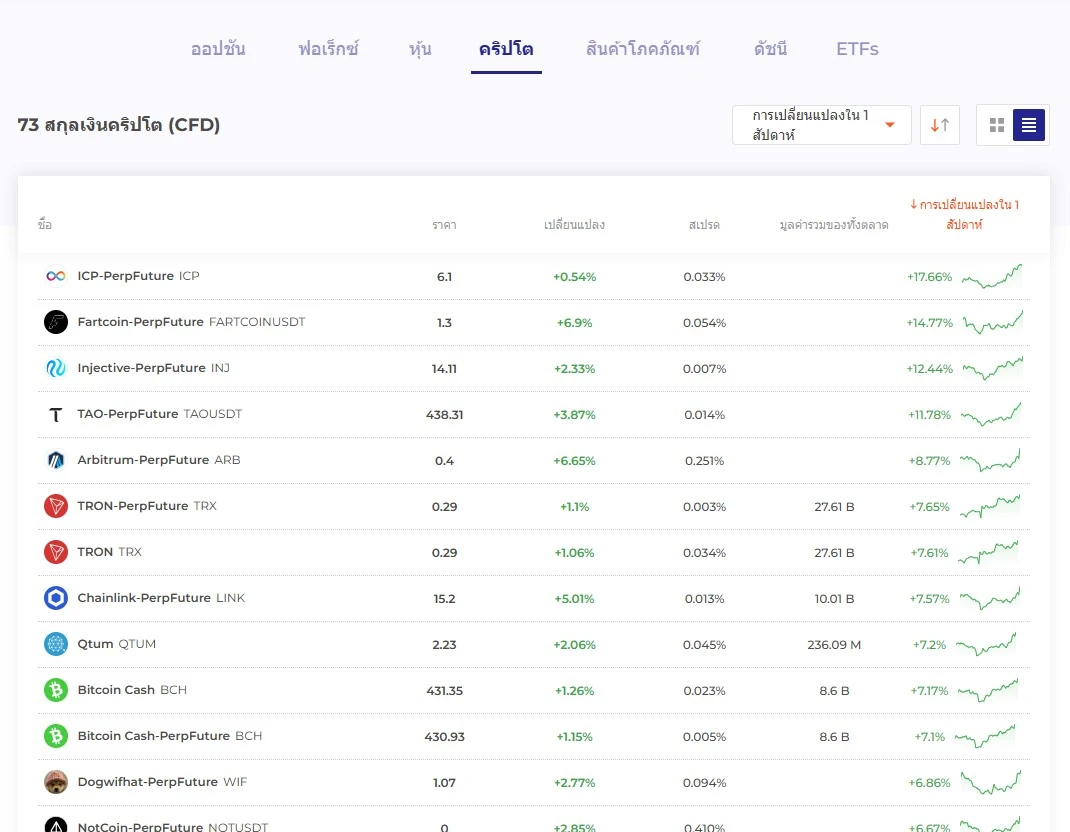
Task: Click the Qtum market cap 236.09 M
Action: point(834,644)
